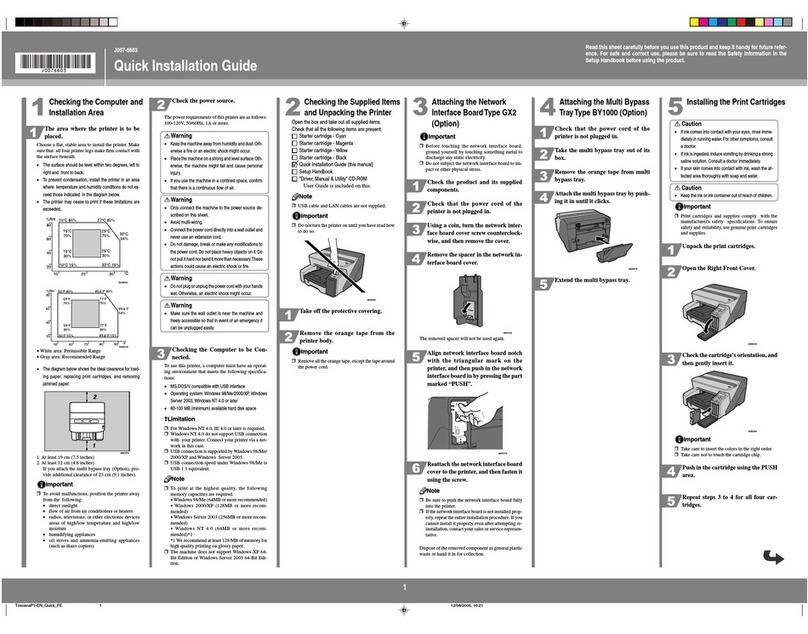Click Caution triangle above 'Keep the ink or ink container'
808x634 pixels.
point(678,188)
